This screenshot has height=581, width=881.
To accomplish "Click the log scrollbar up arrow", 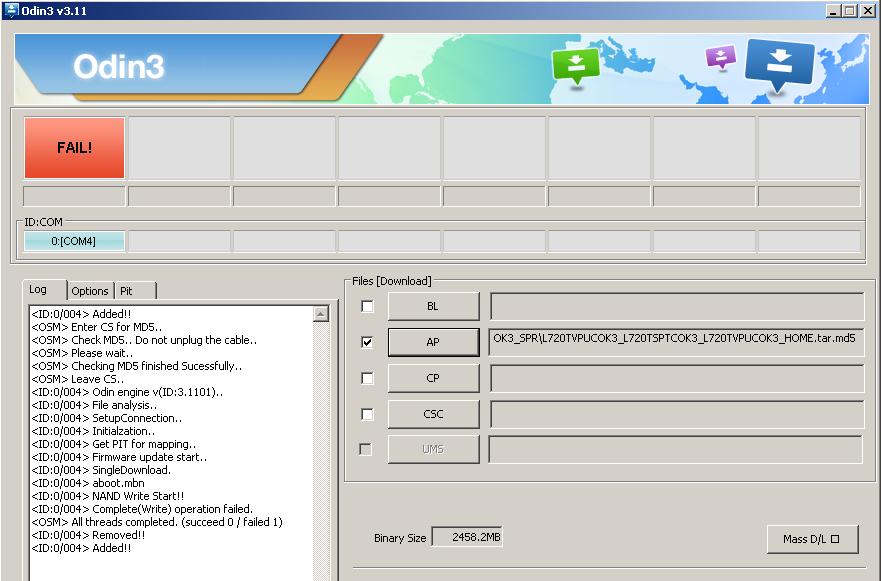I will pos(321,314).
